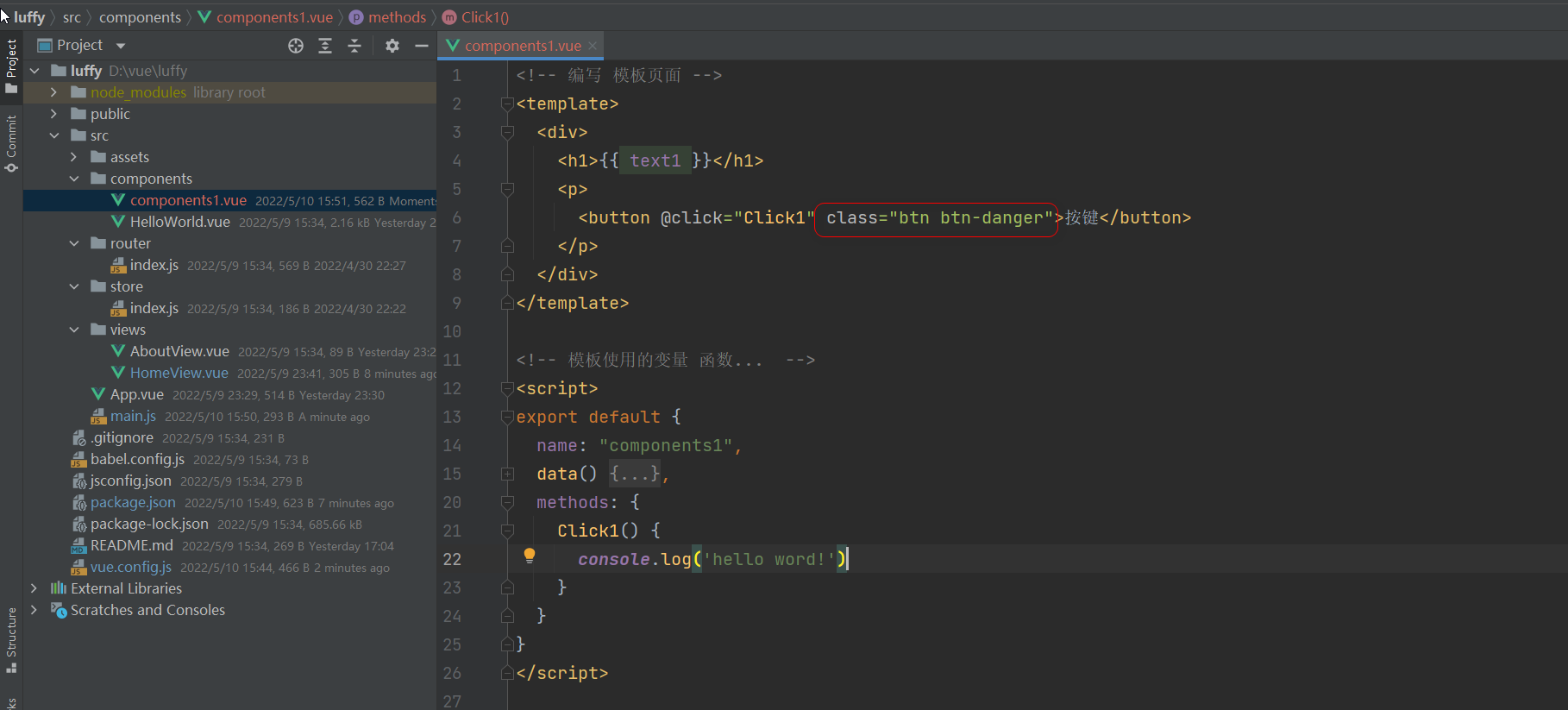Select package-lock.json file
The image size is (1568, 710).
pyautogui.click(x=149, y=524)
